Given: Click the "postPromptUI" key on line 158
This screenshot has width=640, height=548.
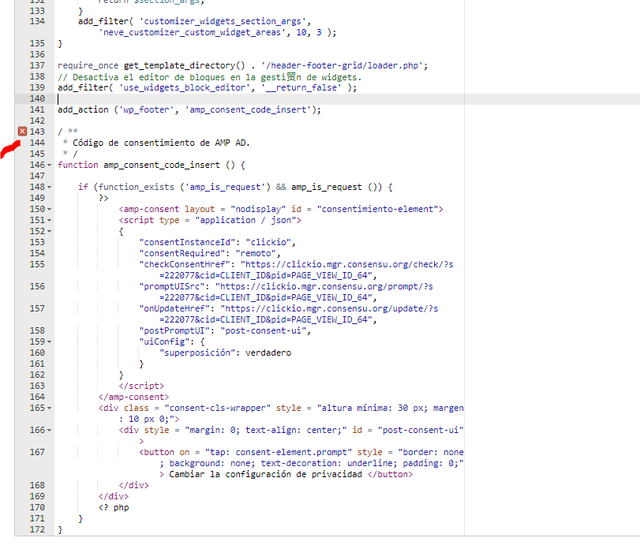Looking at the screenshot, I should (174, 331).
